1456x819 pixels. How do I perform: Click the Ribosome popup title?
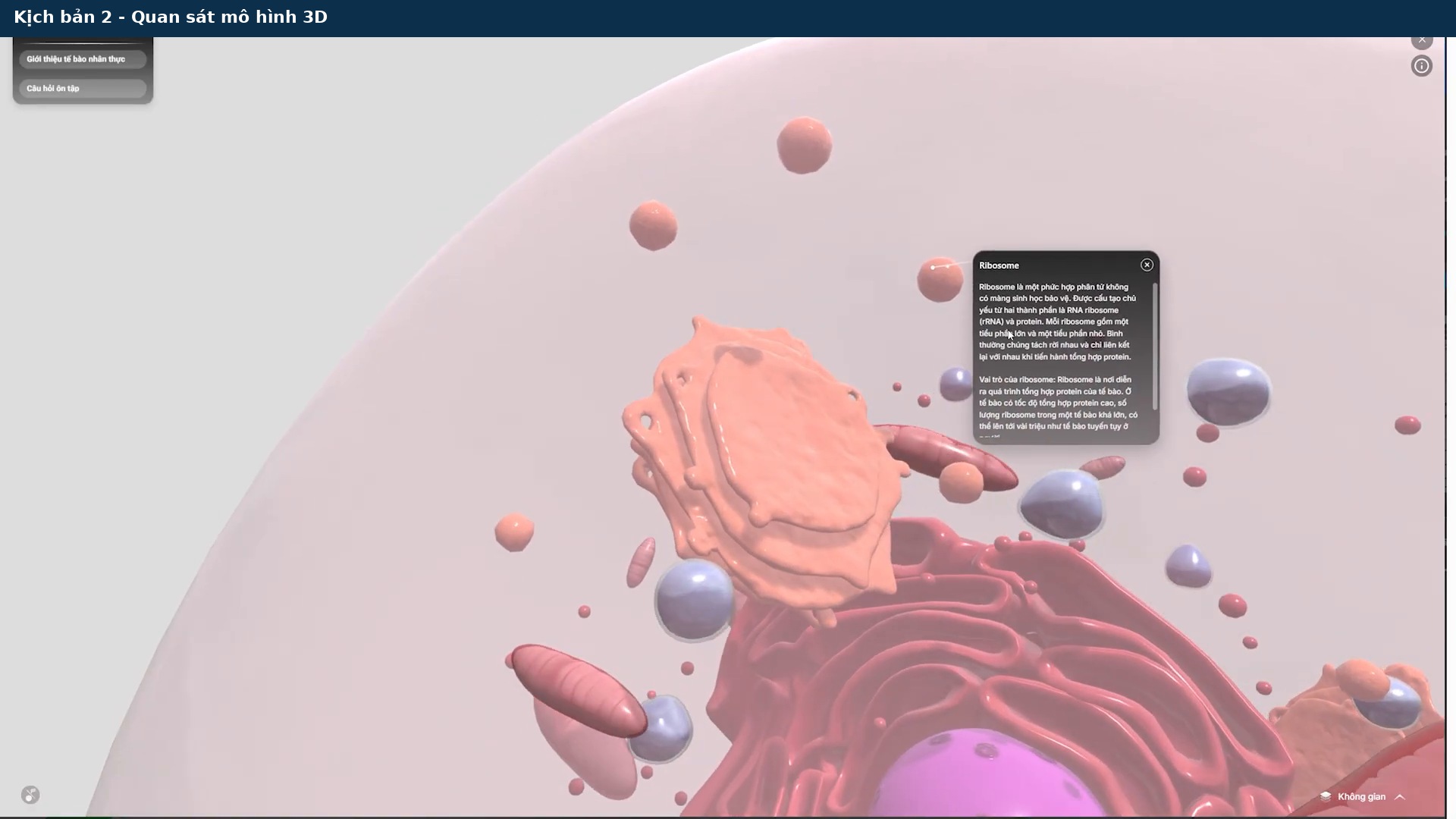tap(999, 265)
